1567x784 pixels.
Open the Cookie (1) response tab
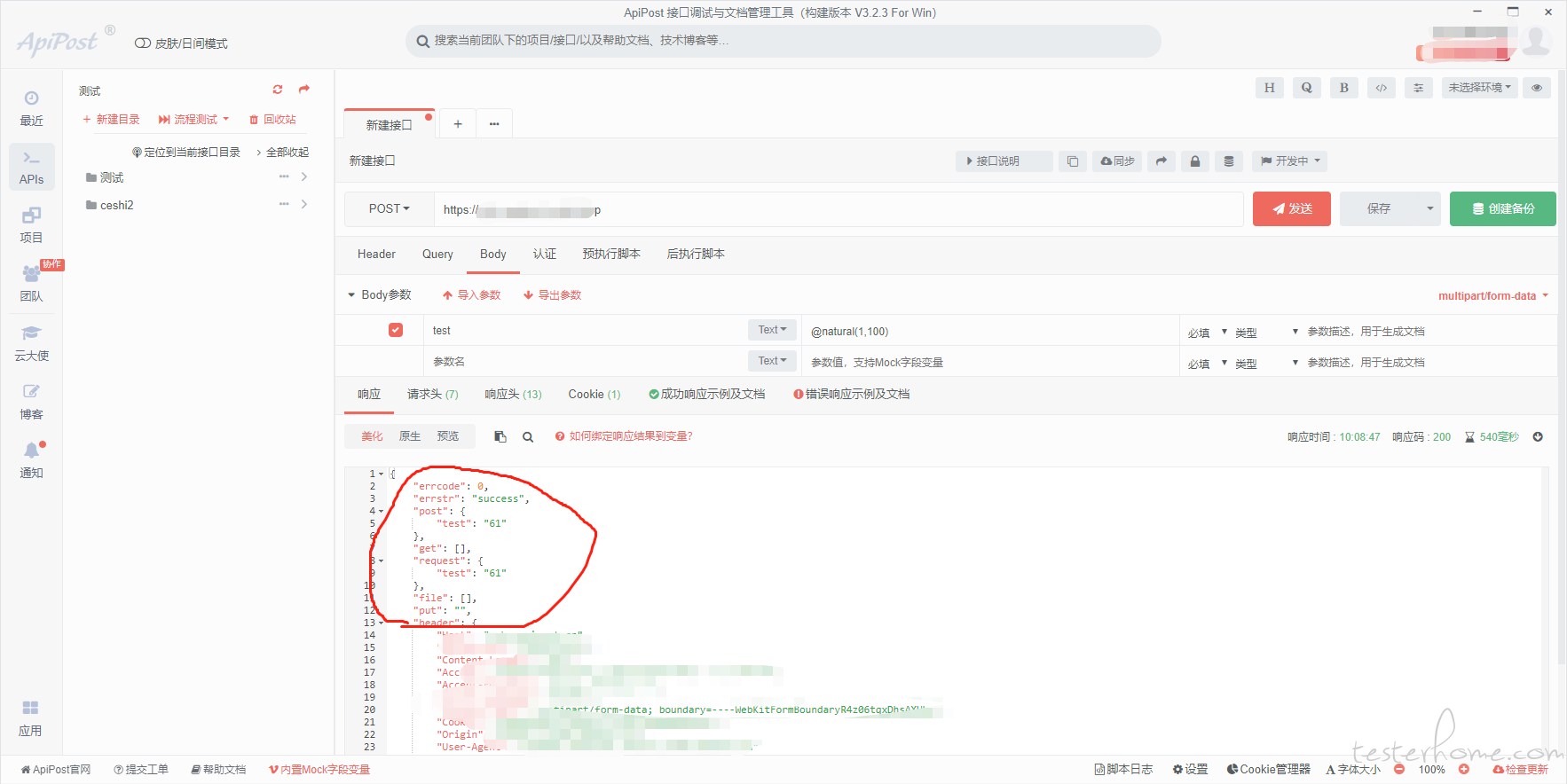(x=595, y=395)
